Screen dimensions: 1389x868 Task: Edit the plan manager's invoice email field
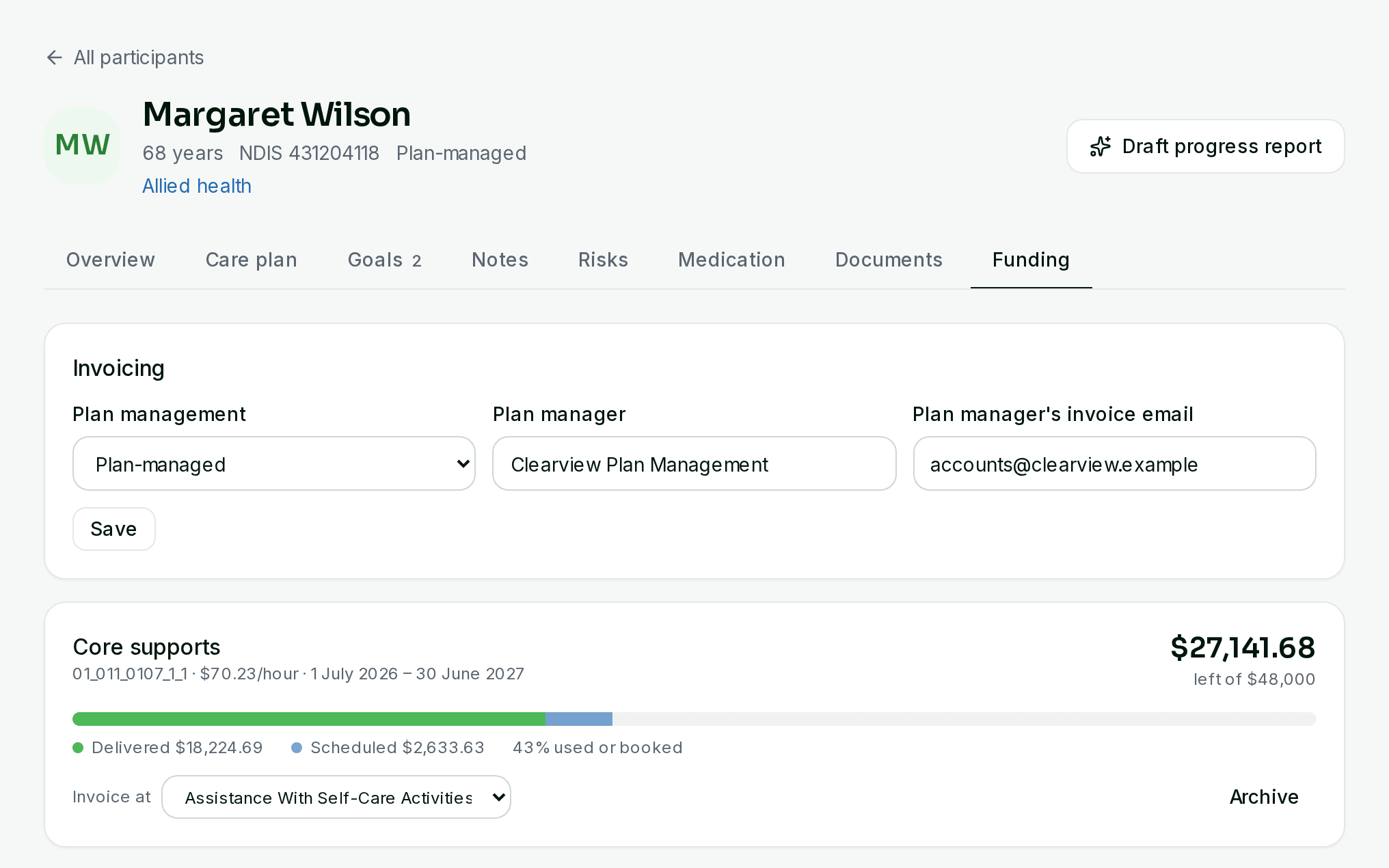[1114, 463]
